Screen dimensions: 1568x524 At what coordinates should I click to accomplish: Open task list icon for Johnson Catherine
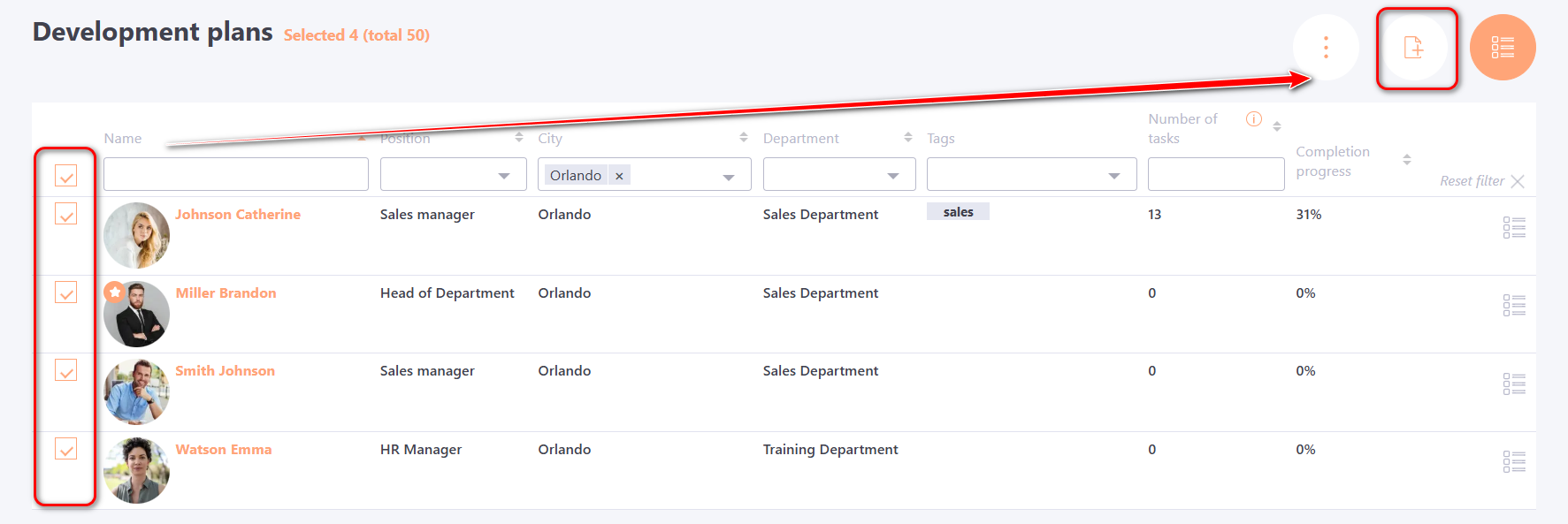pos(1513,228)
